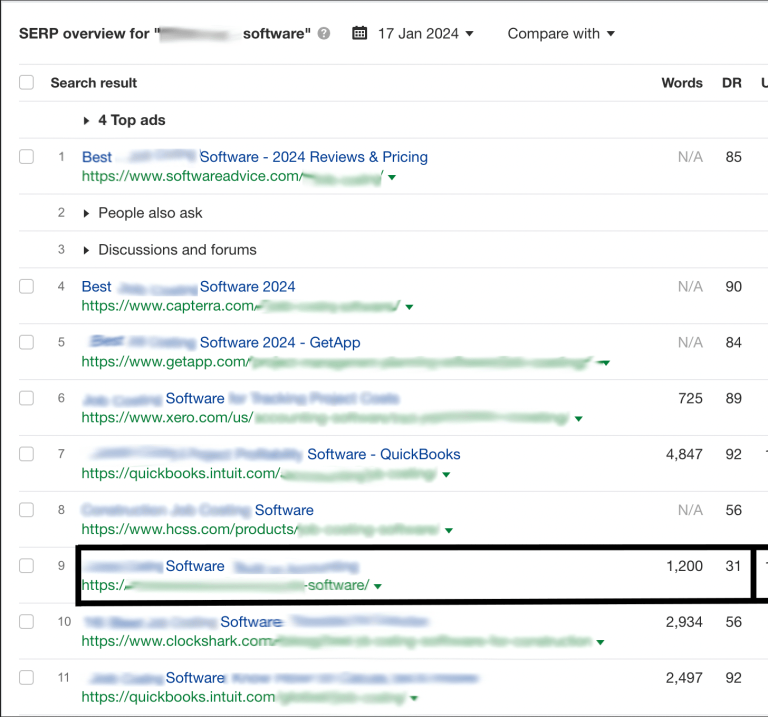Open the URL dropdown arrow for xero.com

pos(578,419)
